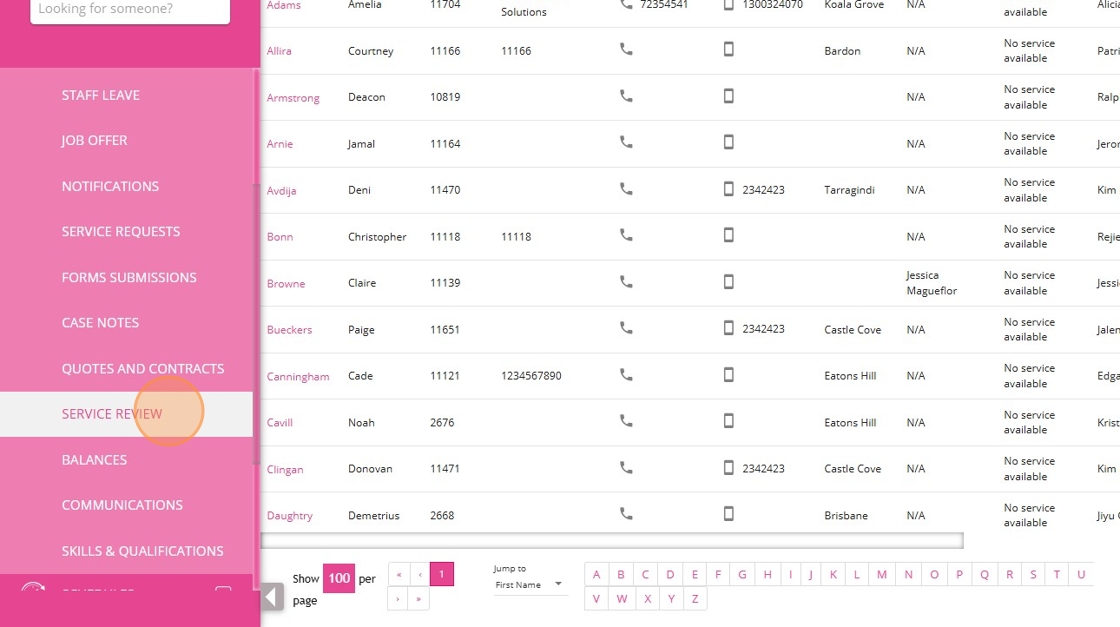The image size is (1120, 627).
Task: Click the mobile icon in Bonn's row
Action: (x=729, y=235)
